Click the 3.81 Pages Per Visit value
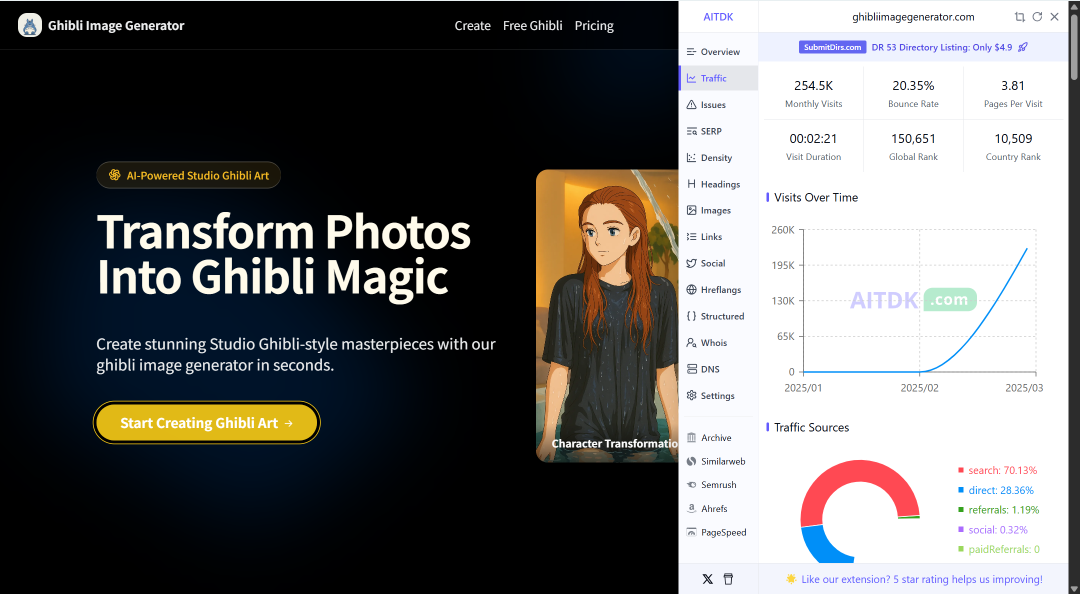The width and height of the screenshot is (1080, 594). [1012, 85]
